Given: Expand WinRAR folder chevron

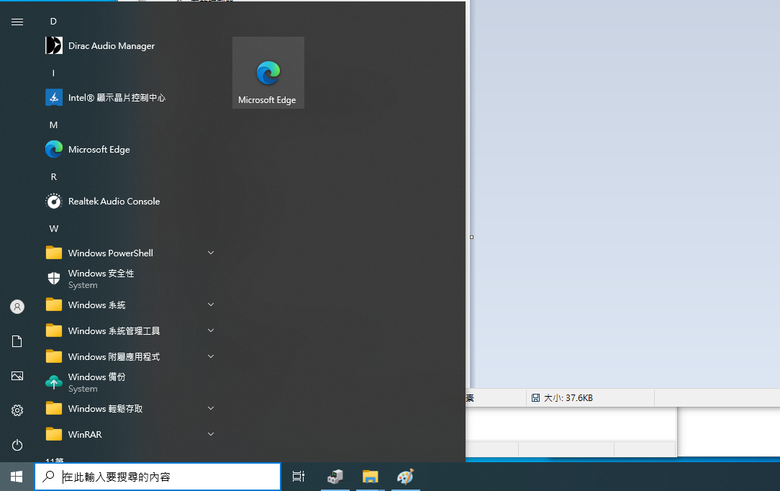Looking at the screenshot, I should [211, 434].
